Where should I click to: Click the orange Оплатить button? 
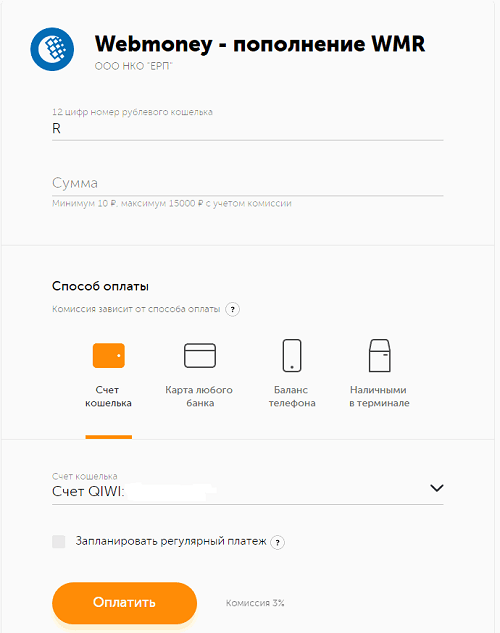124,603
